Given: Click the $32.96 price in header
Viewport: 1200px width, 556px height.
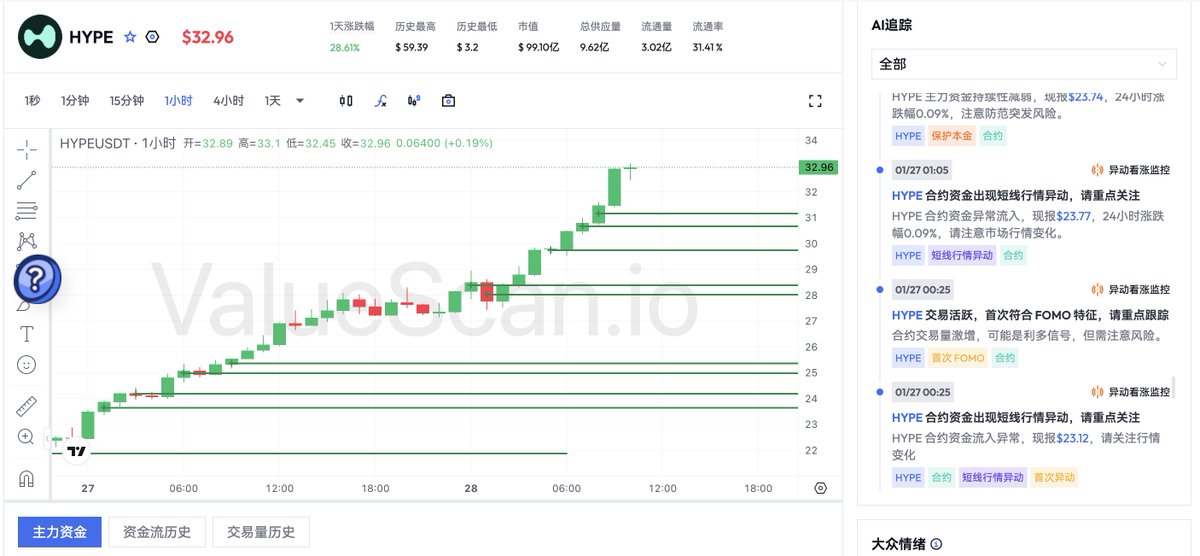Looking at the screenshot, I should (208, 37).
